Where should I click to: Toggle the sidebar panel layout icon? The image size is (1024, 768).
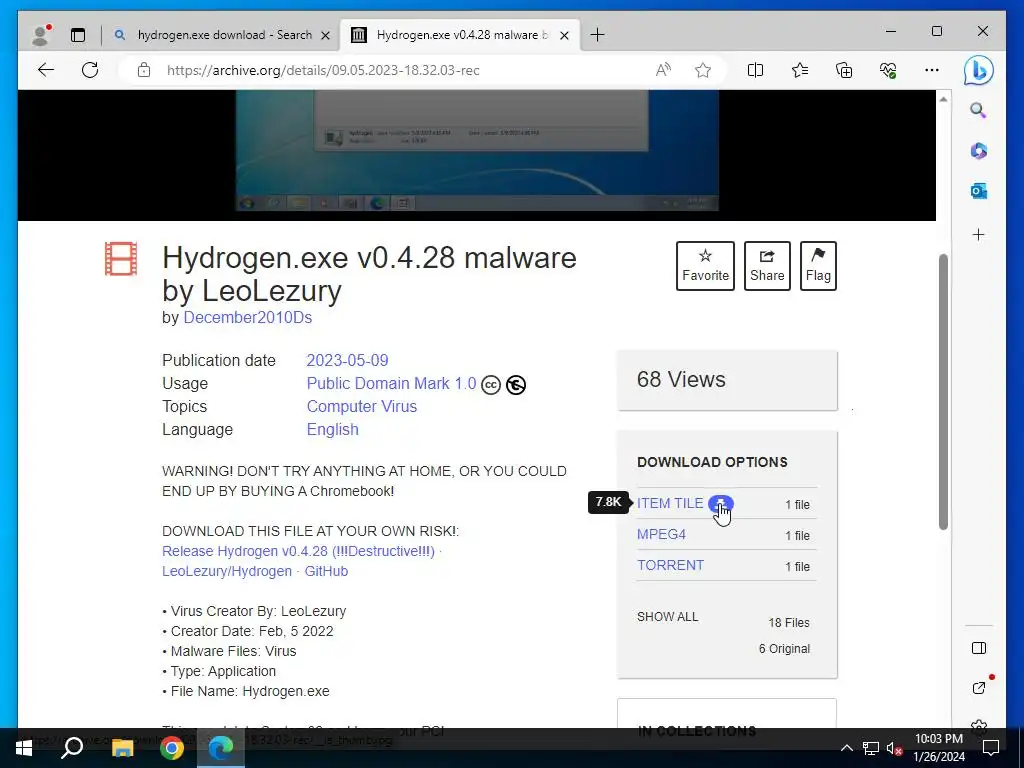tap(978, 648)
